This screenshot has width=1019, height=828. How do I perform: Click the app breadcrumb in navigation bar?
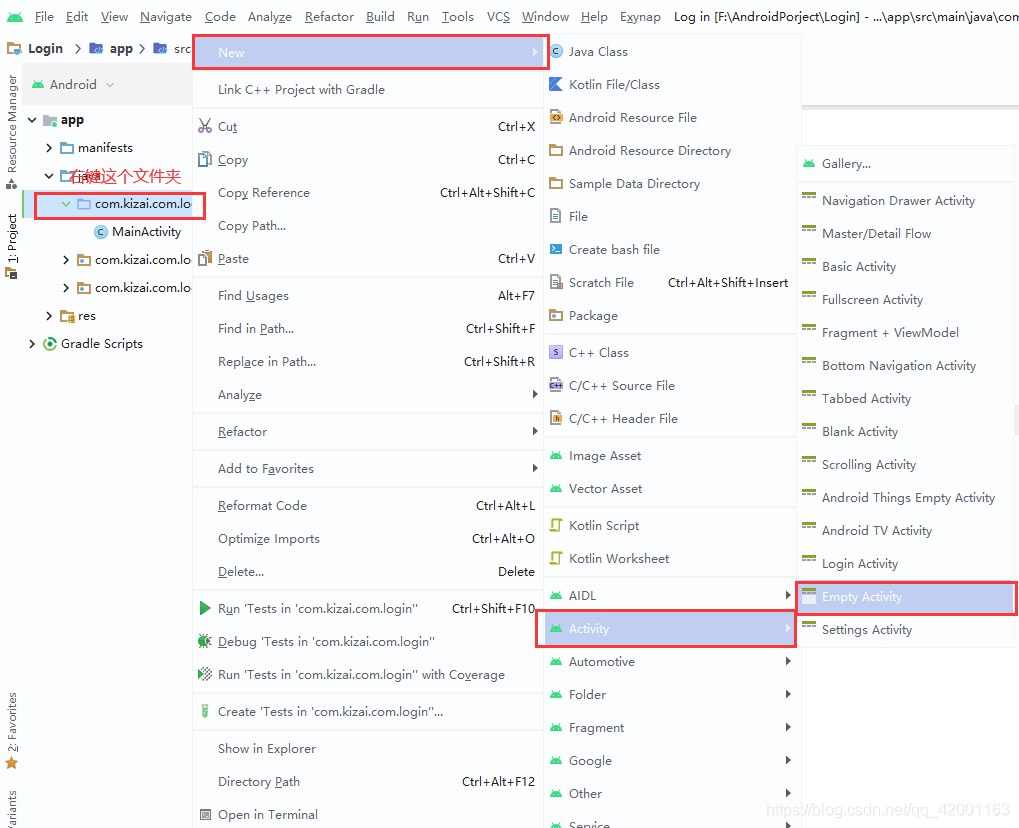(x=111, y=49)
